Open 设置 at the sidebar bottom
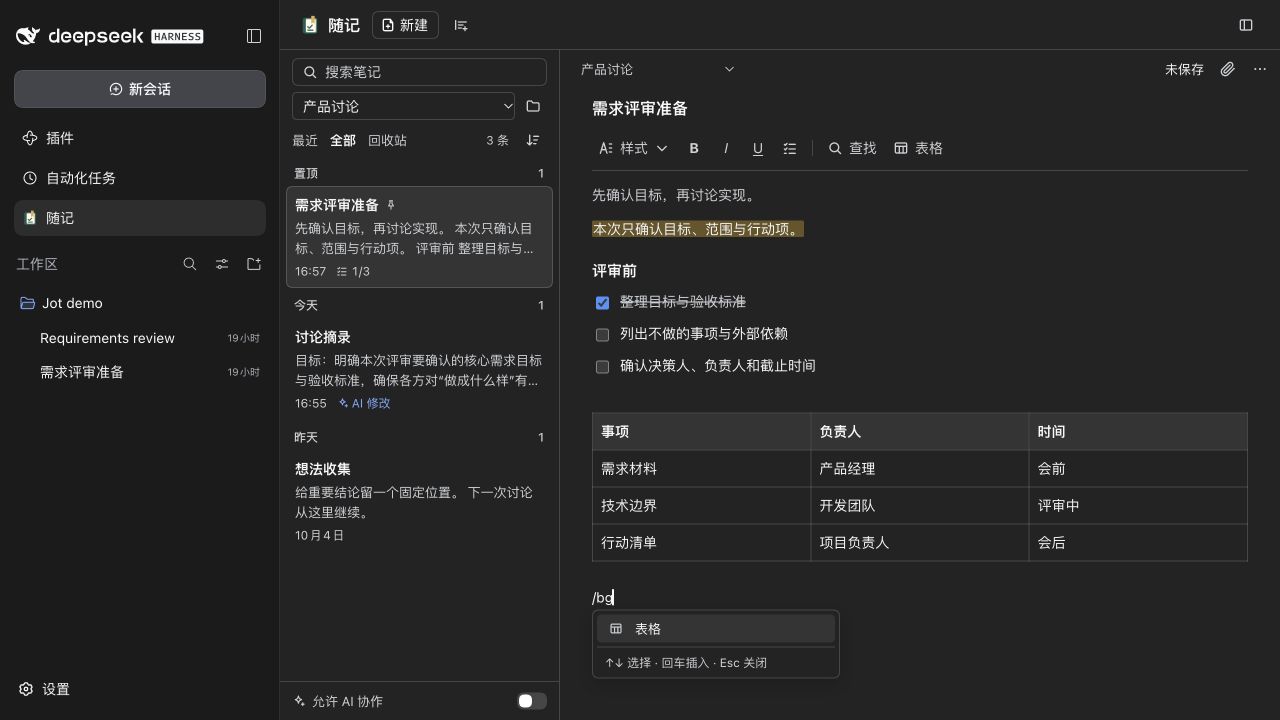Viewport: 1280px width, 720px height. [45, 689]
